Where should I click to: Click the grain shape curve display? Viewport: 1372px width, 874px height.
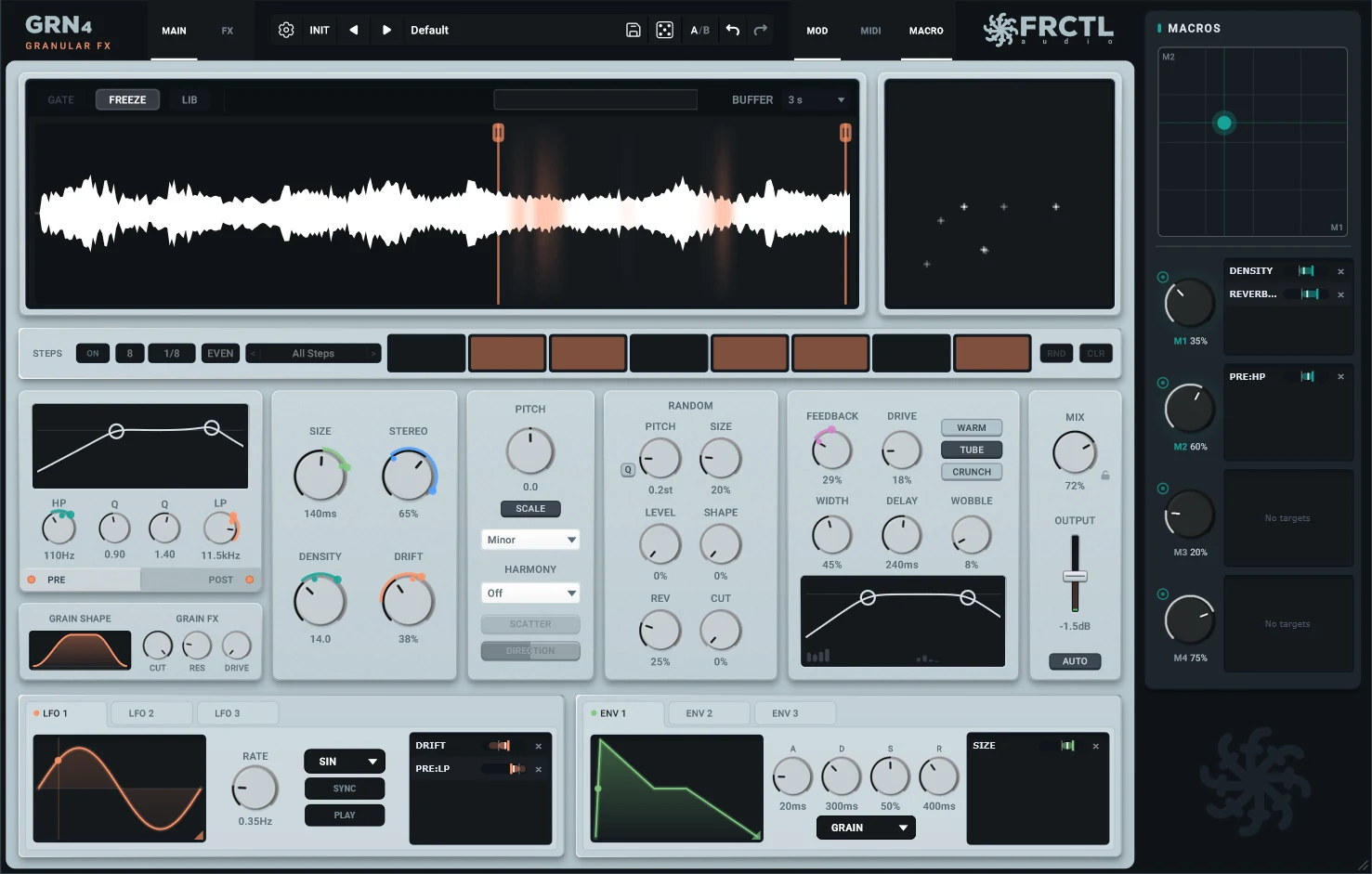[x=80, y=650]
